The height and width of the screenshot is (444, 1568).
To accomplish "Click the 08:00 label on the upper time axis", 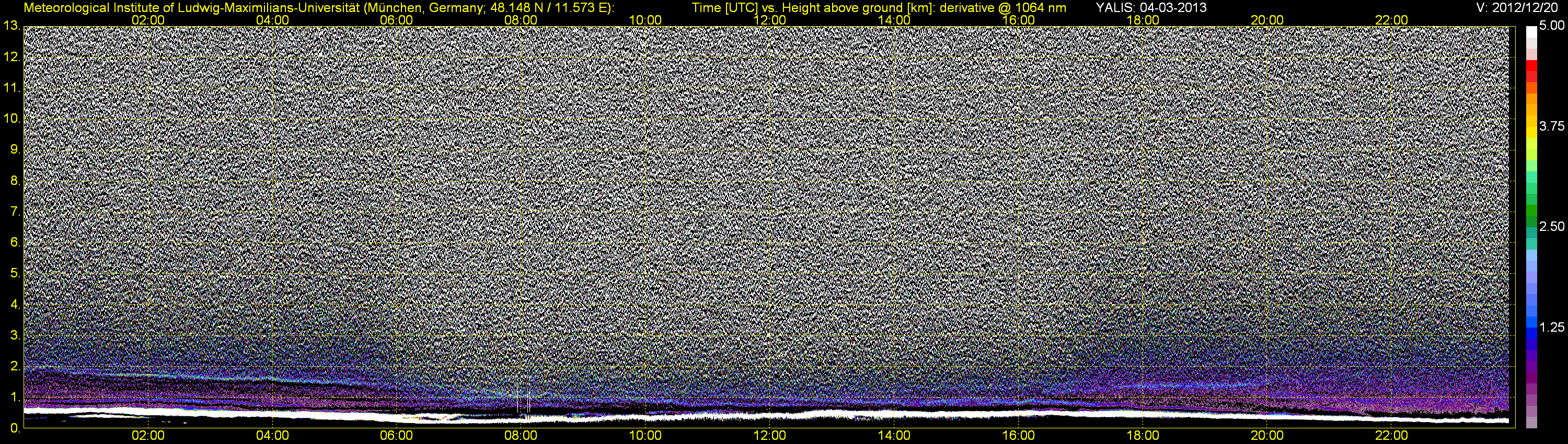I will (521, 20).
